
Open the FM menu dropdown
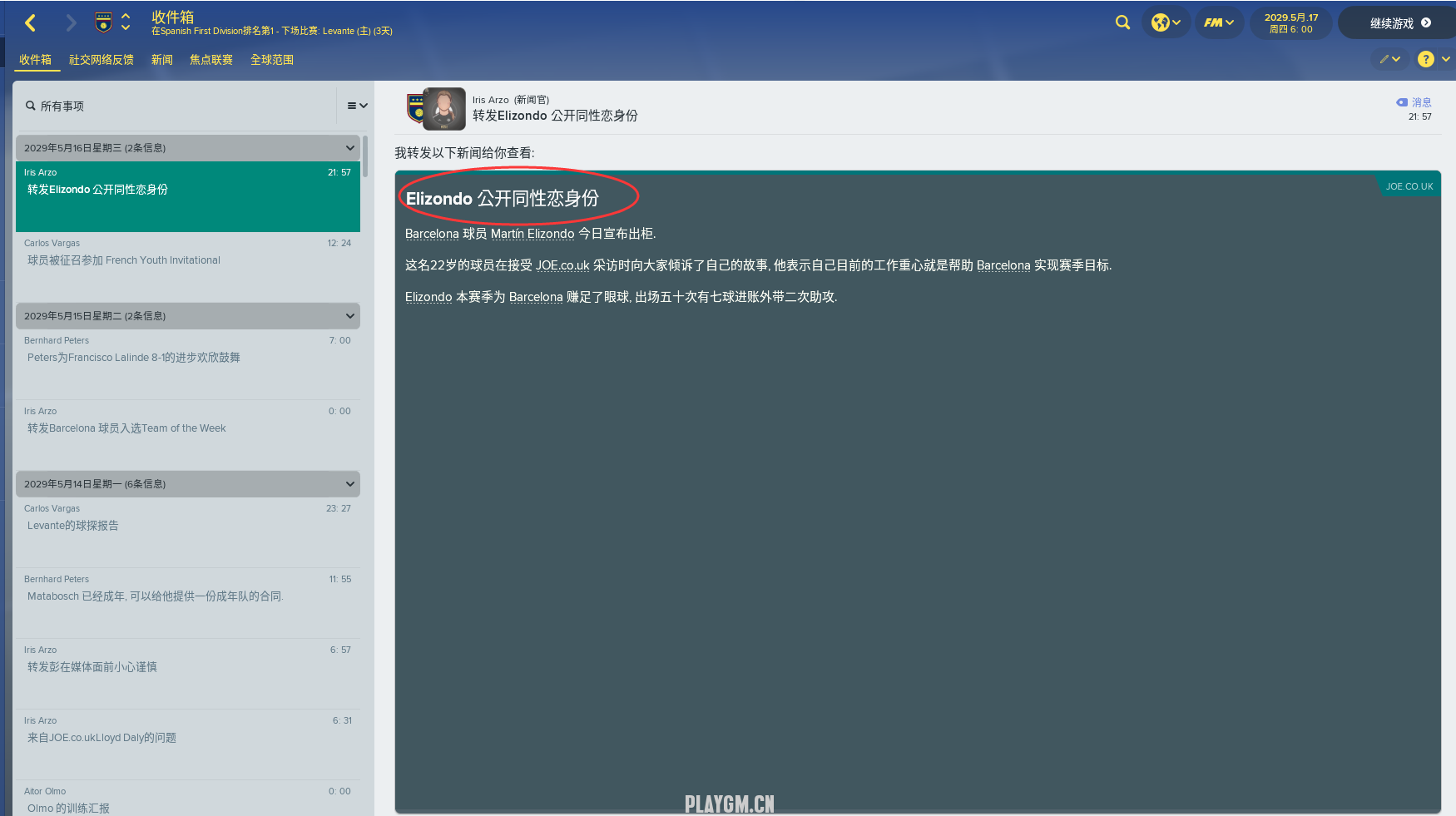pyautogui.click(x=1219, y=22)
